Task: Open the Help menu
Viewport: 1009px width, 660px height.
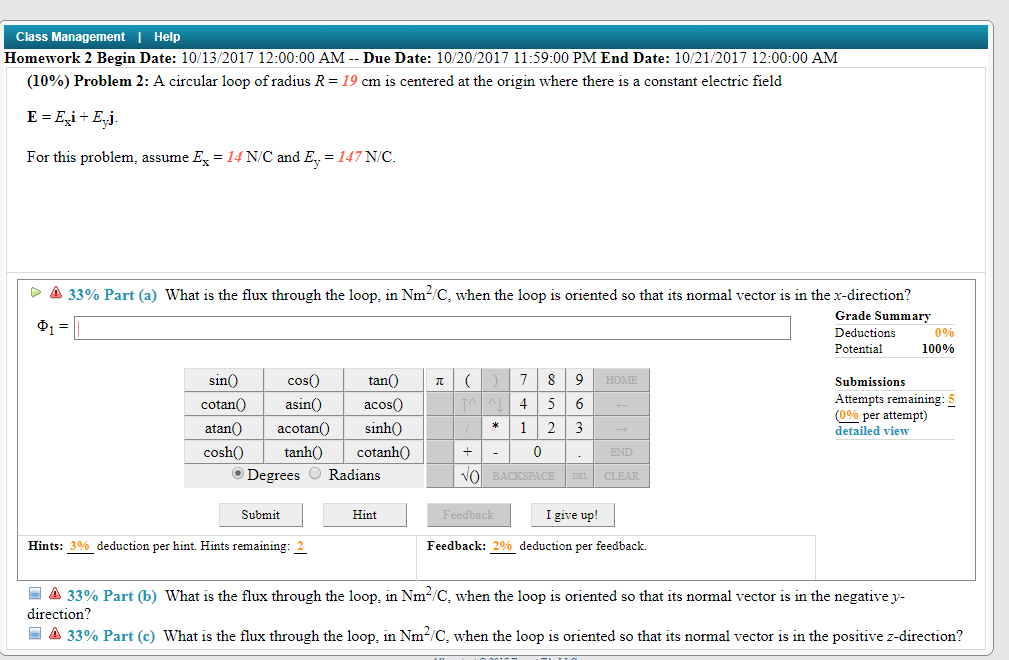Action: [166, 36]
